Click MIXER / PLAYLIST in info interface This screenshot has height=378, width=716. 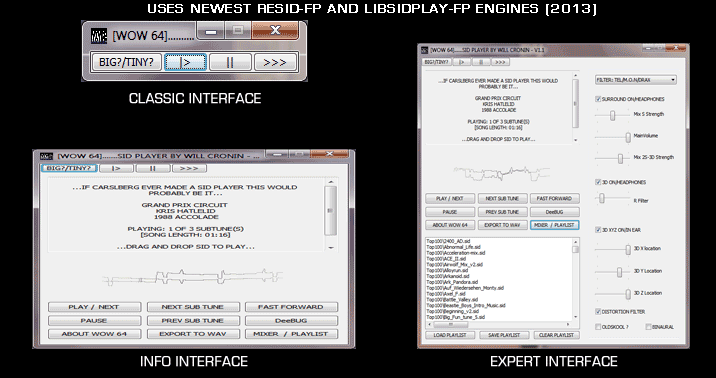click(291, 334)
